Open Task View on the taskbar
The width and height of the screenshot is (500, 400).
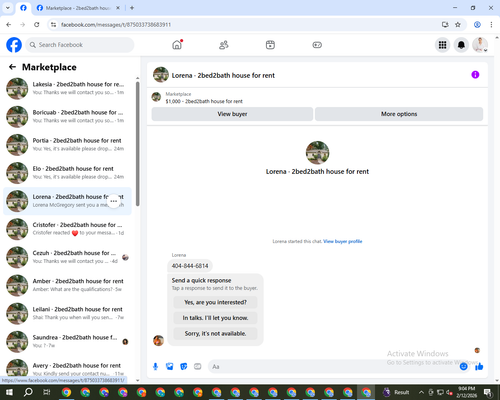47,392
